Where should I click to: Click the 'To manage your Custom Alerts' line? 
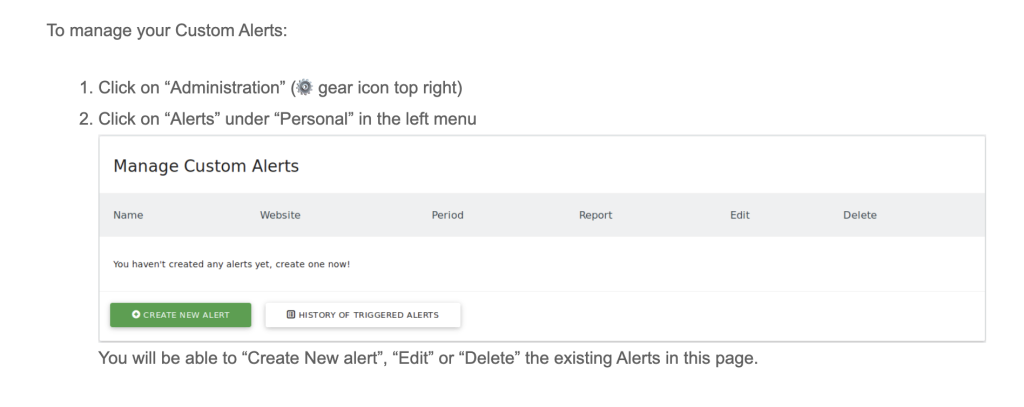pyautogui.click(x=166, y=30)
